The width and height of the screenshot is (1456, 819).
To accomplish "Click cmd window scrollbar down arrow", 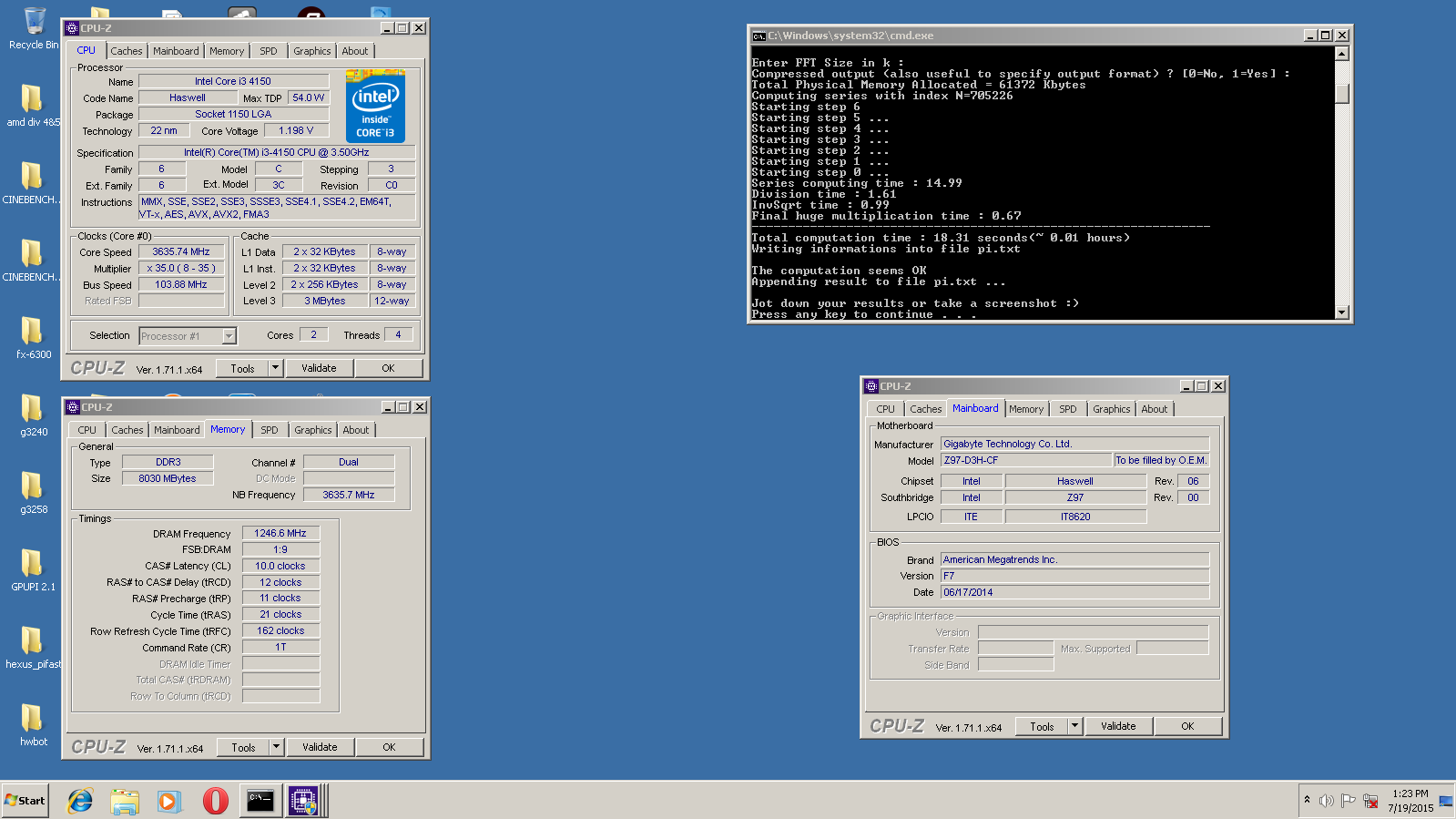I will 1341,312.
